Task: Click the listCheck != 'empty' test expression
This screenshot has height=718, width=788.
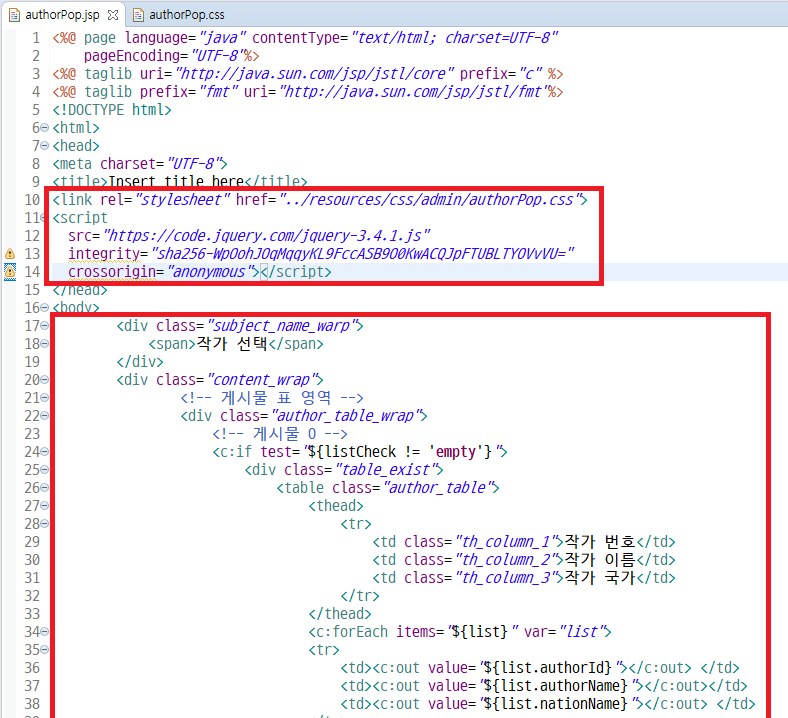Action: (x=401, y=452)
